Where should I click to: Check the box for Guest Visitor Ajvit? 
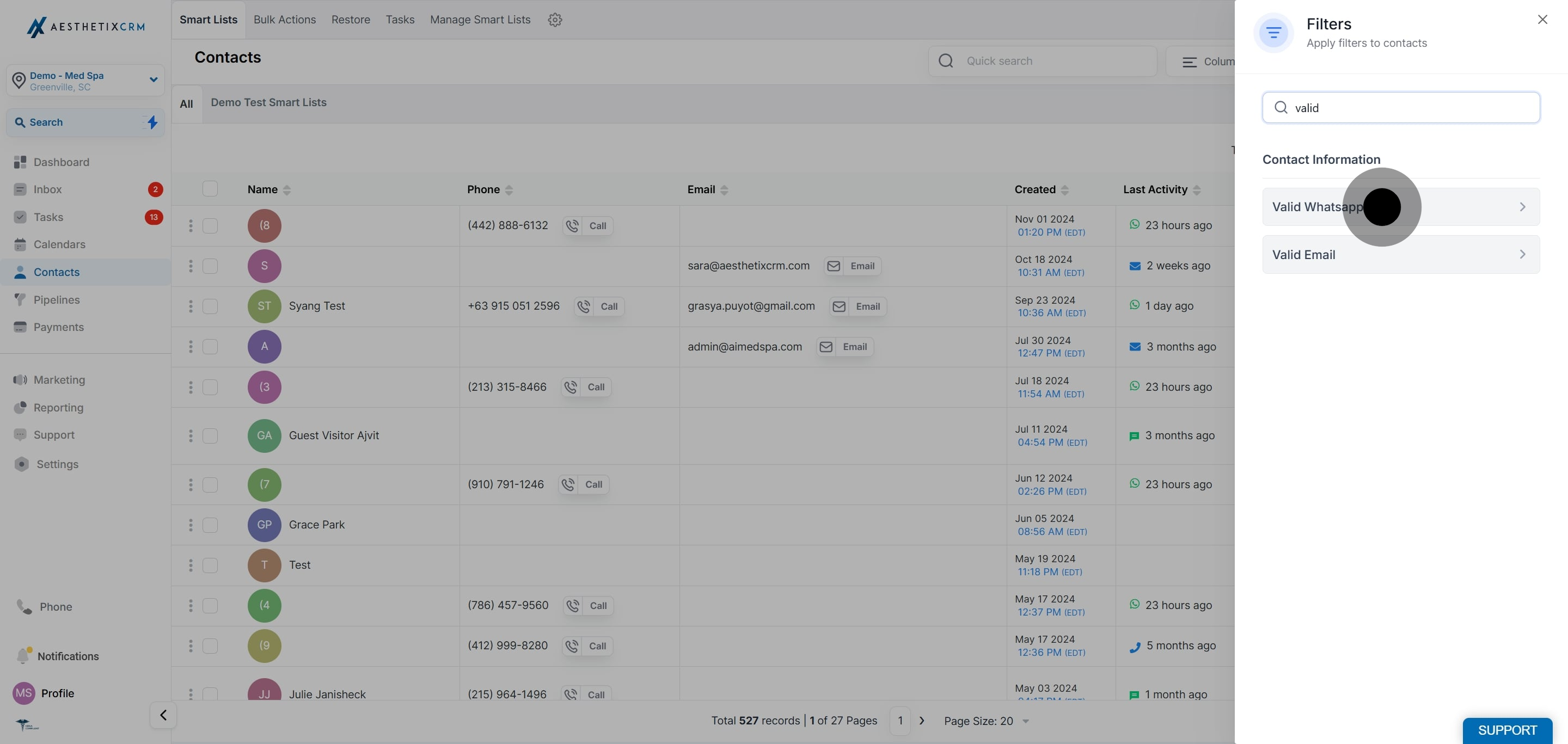[210, 435]
